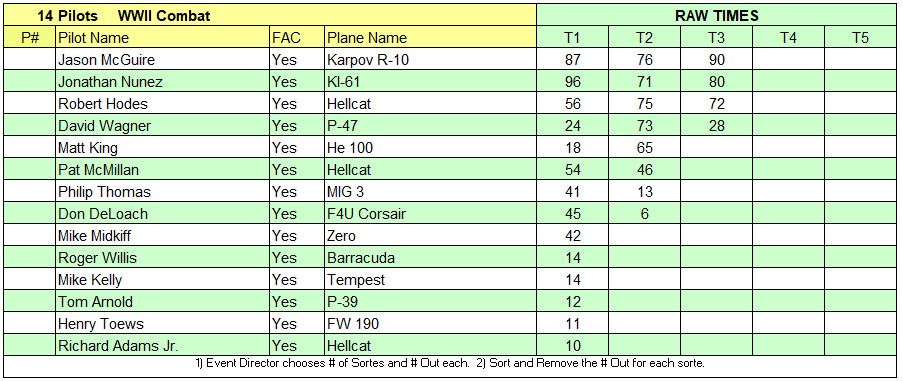Click the Event Director instructions footnote row
Viewport: 903px width, 381px height.
point(450,364)
